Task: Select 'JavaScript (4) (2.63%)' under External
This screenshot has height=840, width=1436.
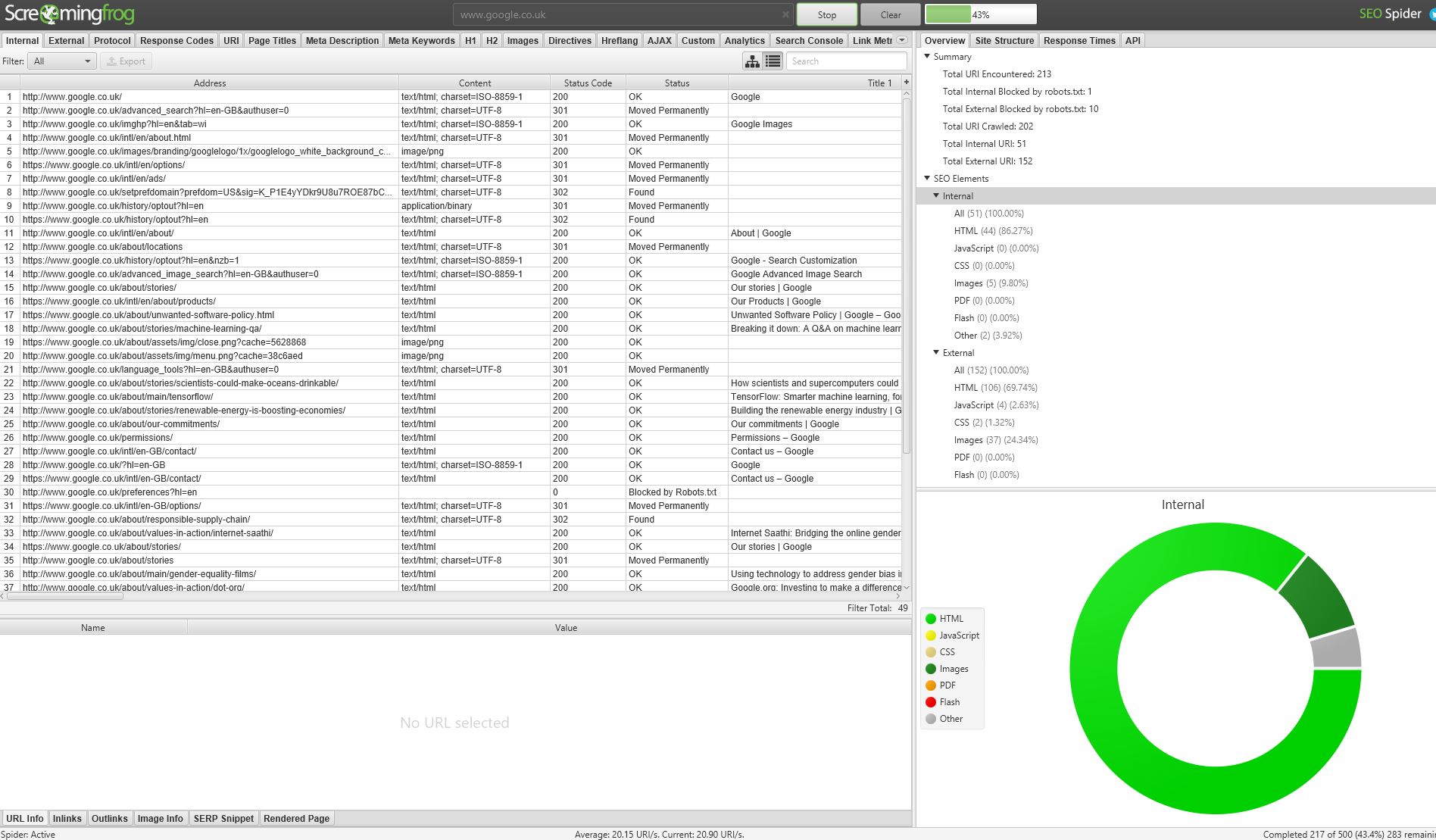Action: [x=996, y=405]
